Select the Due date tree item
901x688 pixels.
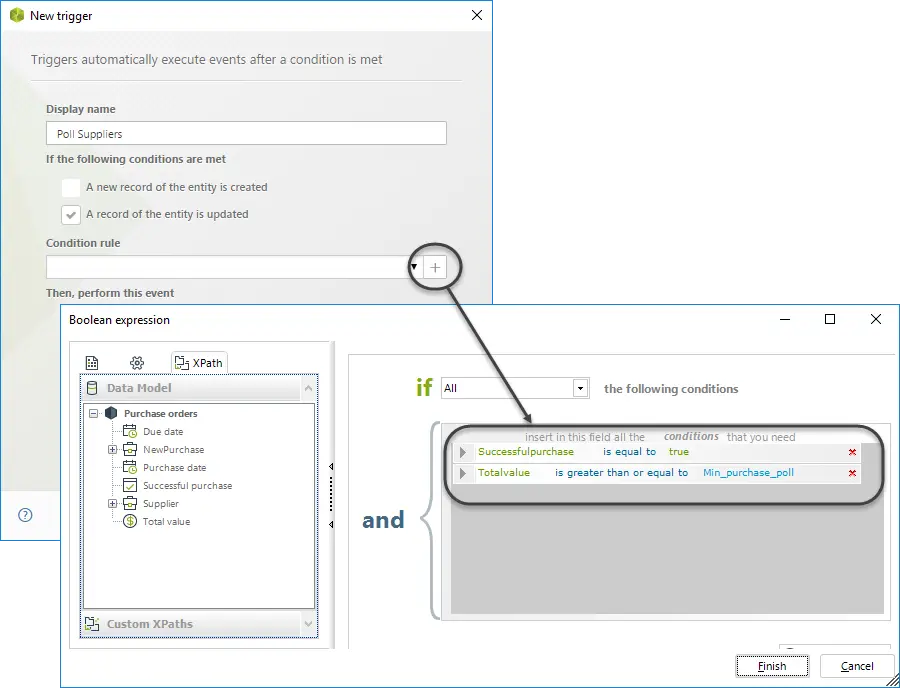tap(163, 432)
